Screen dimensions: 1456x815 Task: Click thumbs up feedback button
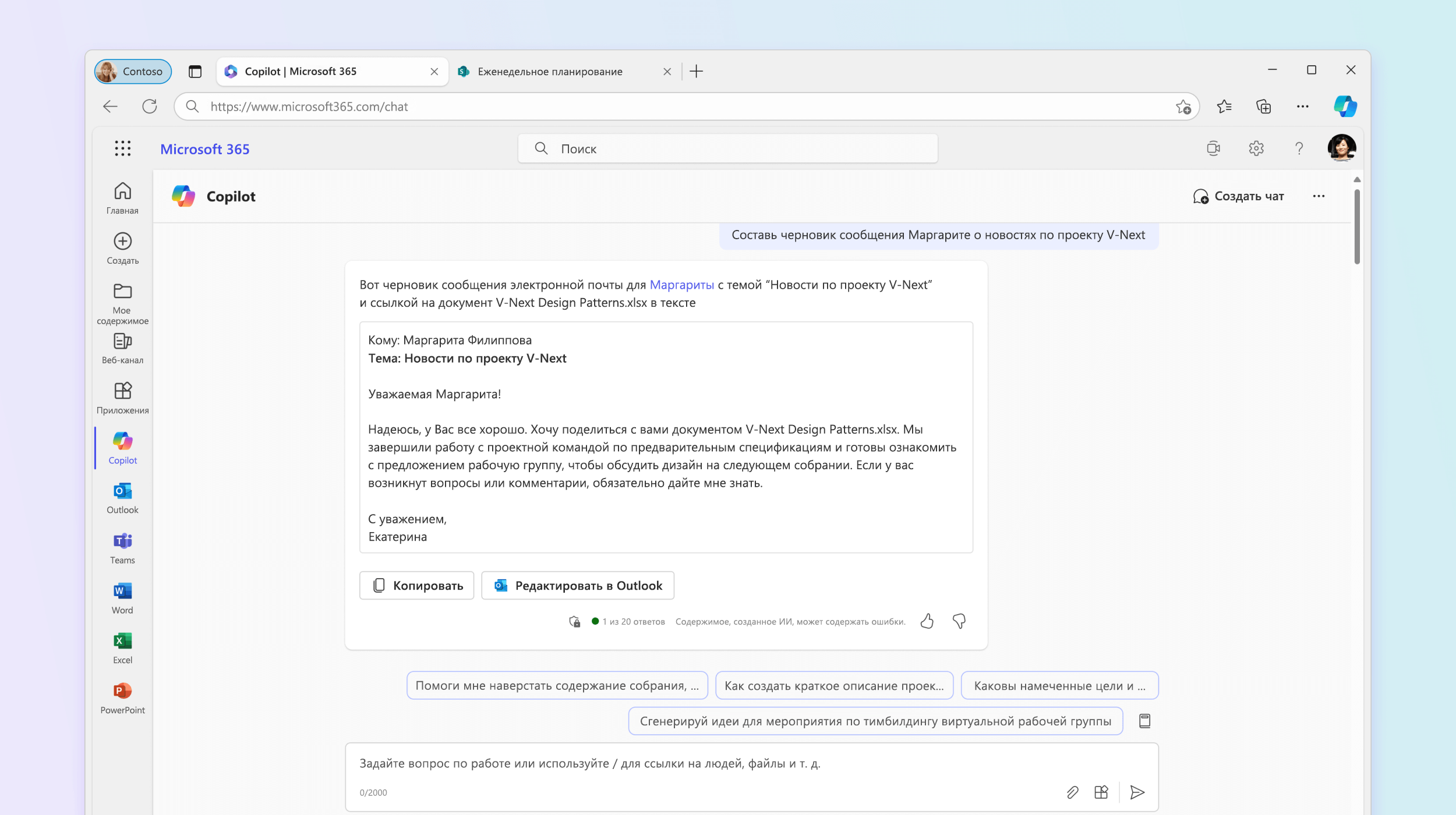927,621
